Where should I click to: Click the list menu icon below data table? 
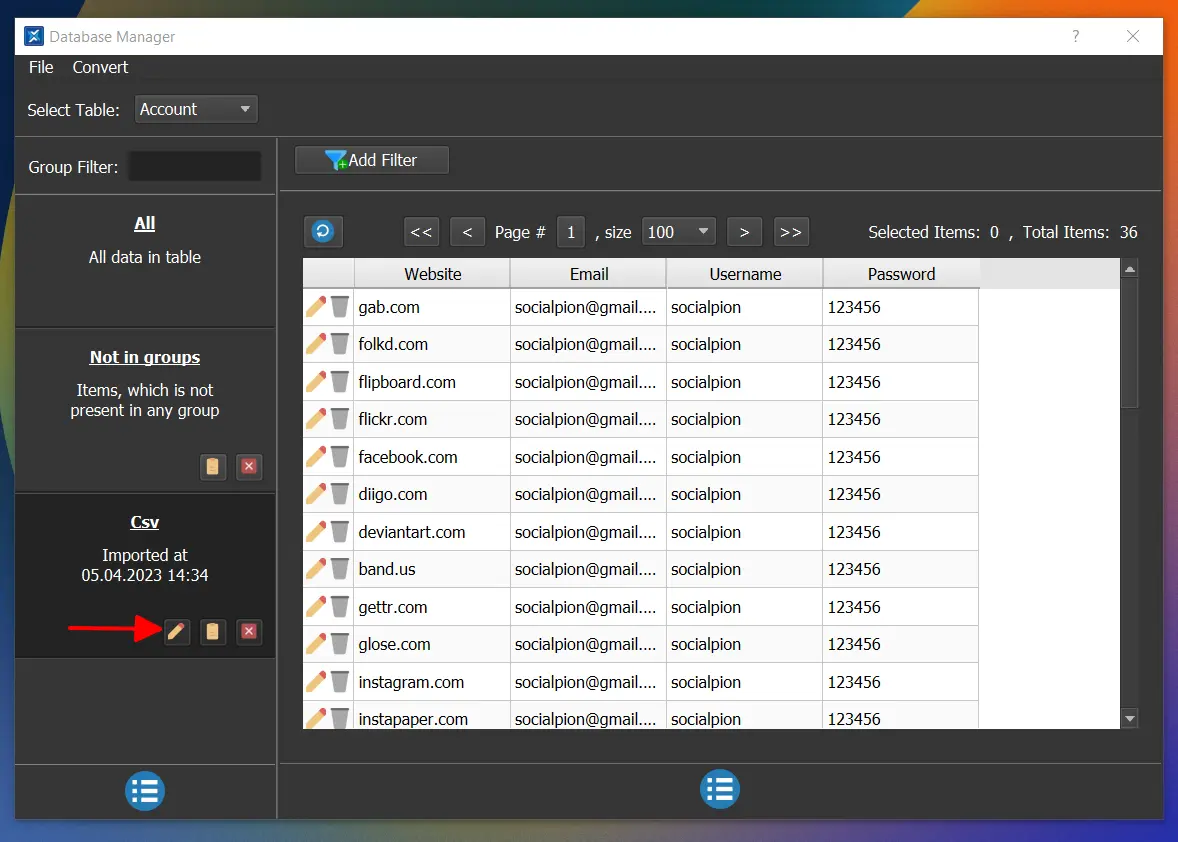720,789
